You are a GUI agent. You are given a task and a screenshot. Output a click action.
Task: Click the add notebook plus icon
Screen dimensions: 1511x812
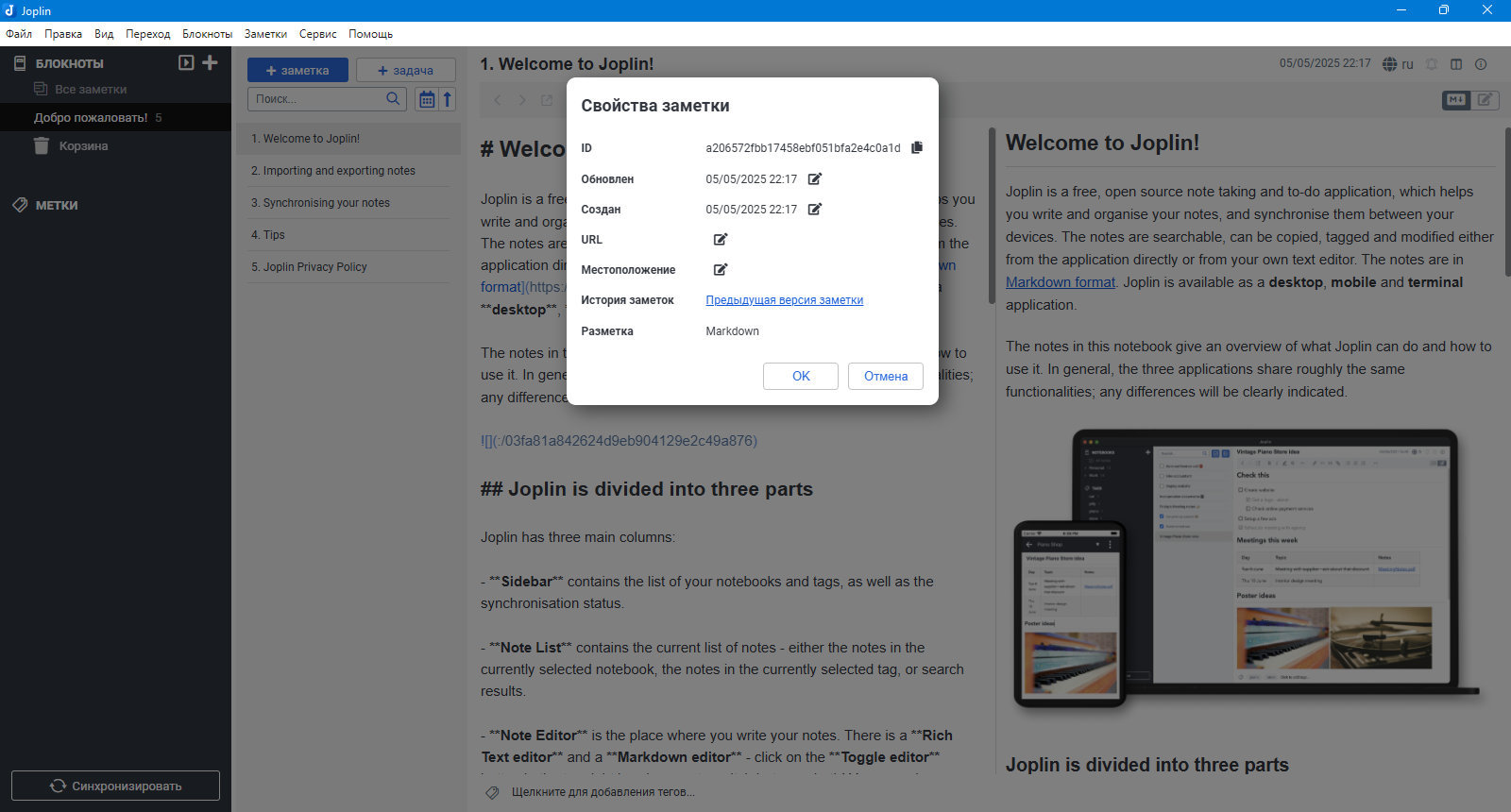coord(210,62)
